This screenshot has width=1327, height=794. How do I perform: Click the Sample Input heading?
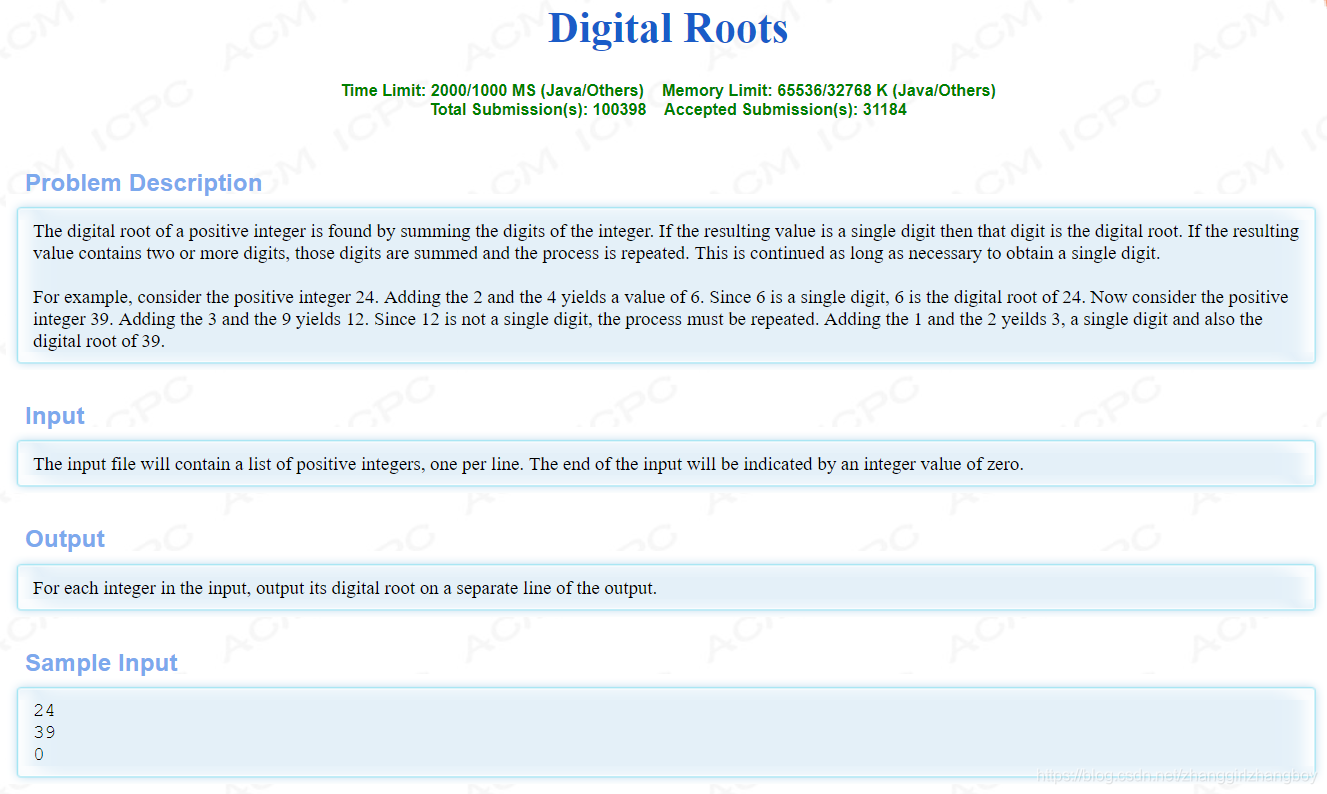point(101,663)
